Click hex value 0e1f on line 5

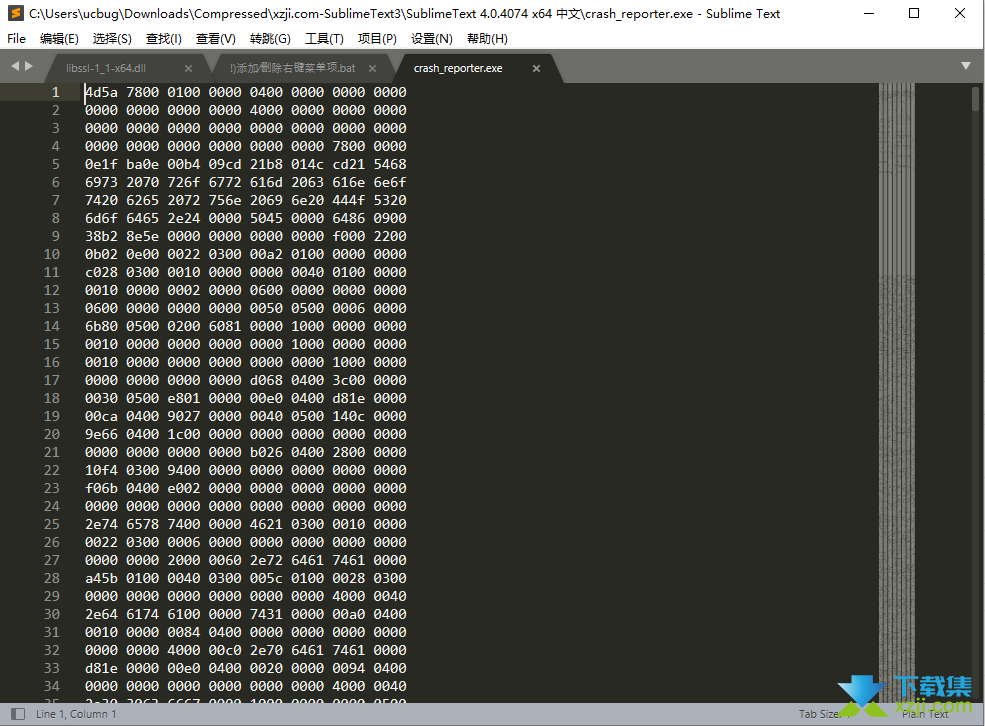(x=101, y=165)
